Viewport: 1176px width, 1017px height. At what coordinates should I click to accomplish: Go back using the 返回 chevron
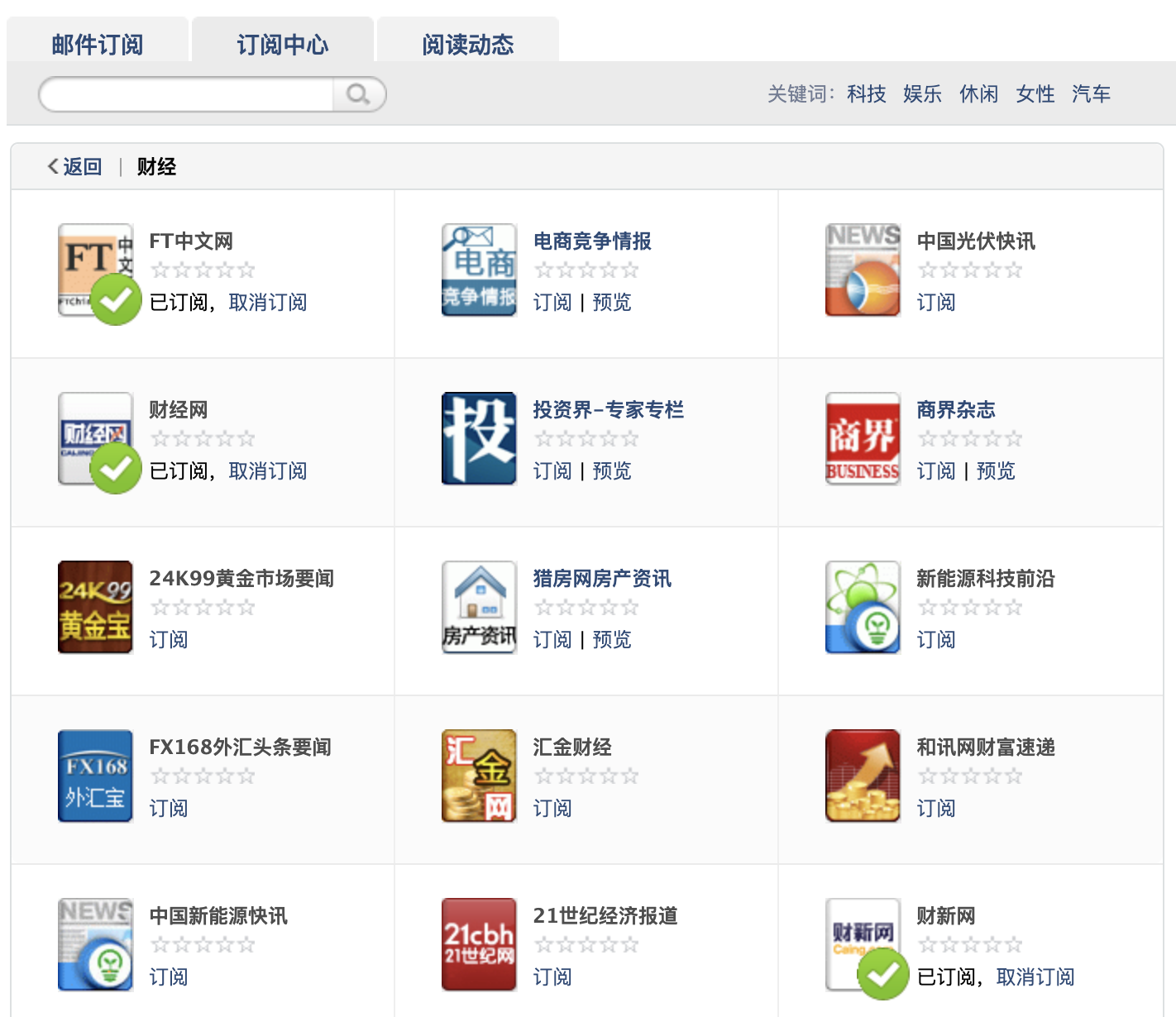point(74,167)
